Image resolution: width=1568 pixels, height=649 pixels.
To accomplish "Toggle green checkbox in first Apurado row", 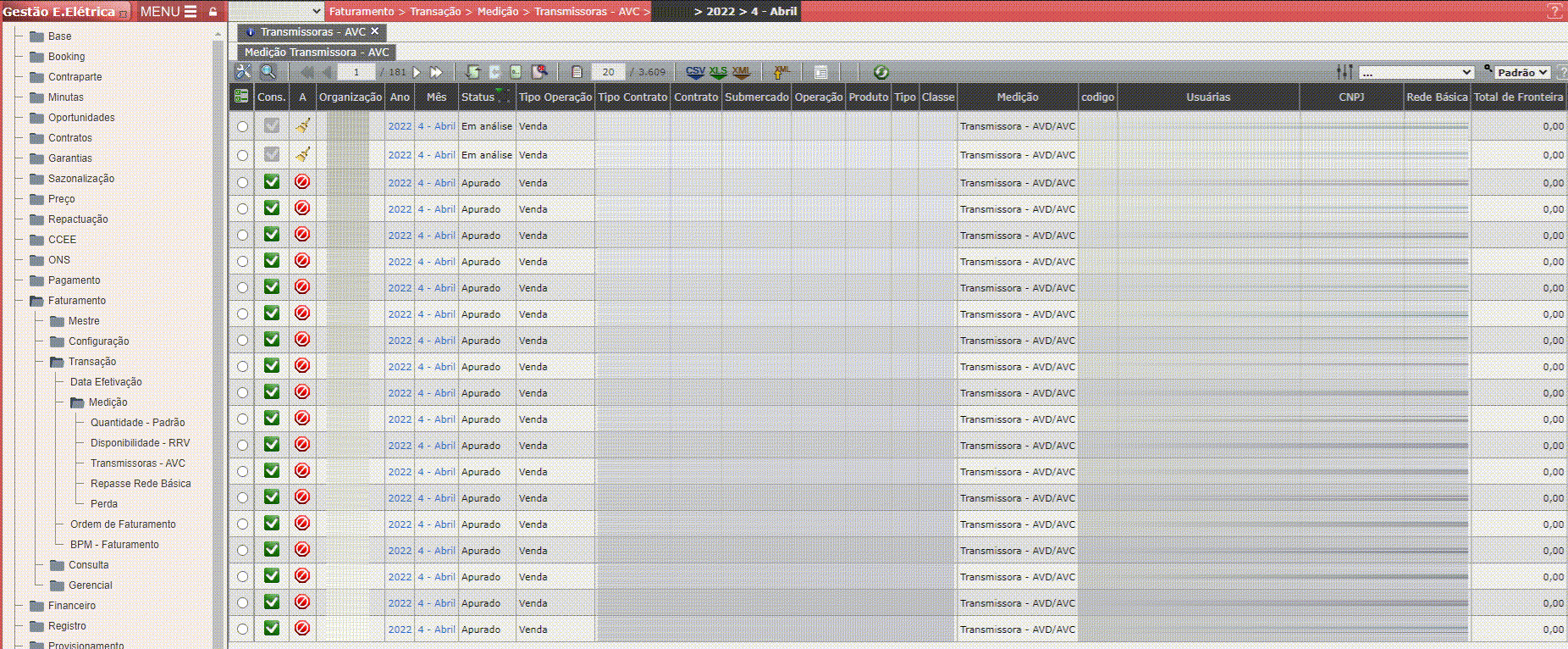I will [x=272, y=182].
